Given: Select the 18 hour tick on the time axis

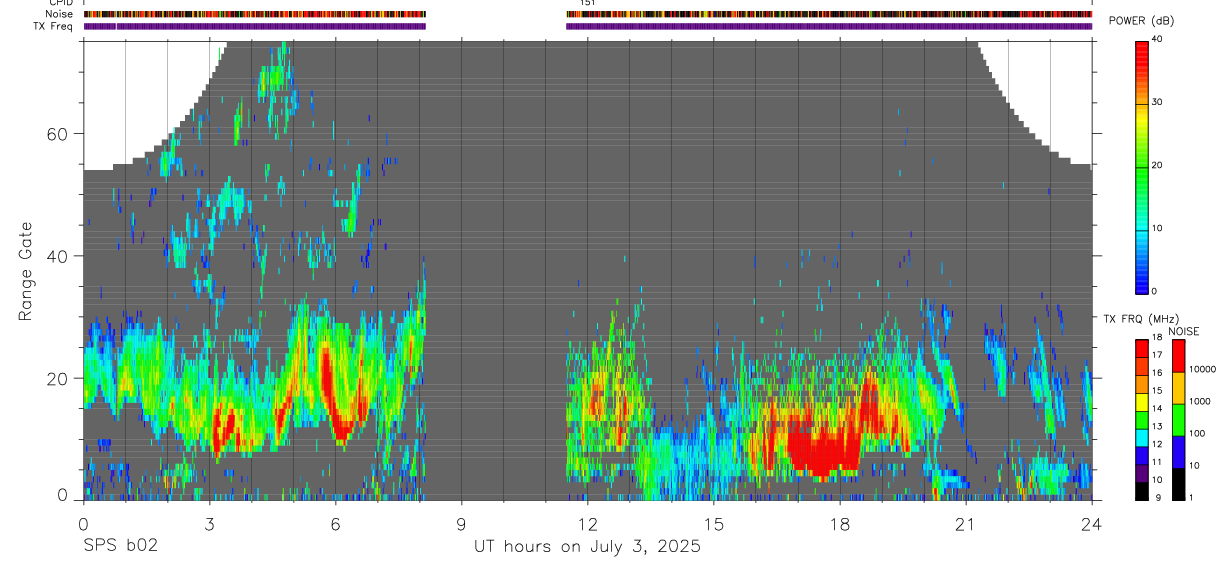Looking at the screenshot, I should point(840,523).
